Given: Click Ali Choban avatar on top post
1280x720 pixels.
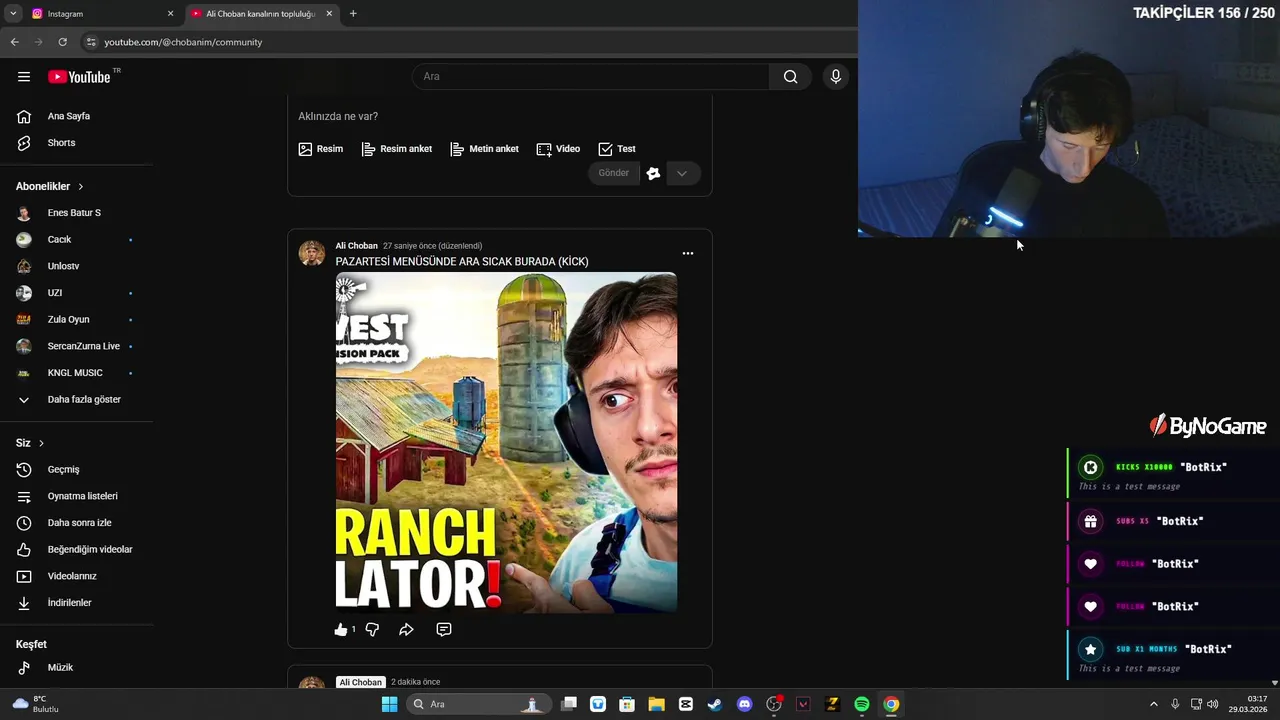Looking at the screenshot, I should pyautogui.click(x=312, y=253).
